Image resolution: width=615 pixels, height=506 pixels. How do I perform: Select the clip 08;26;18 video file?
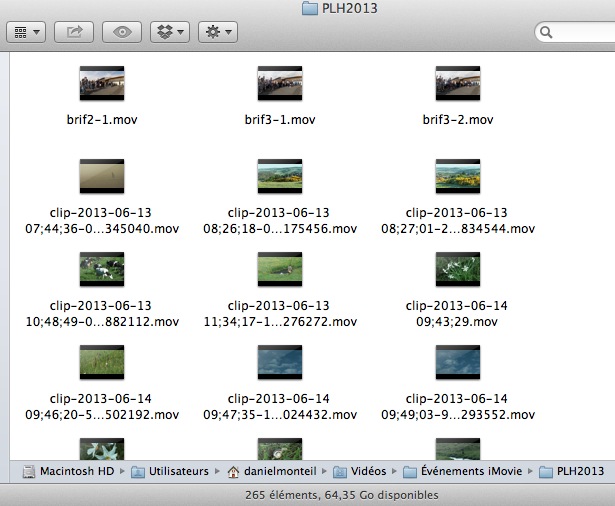pyautogui.click(x=279, y=176)
